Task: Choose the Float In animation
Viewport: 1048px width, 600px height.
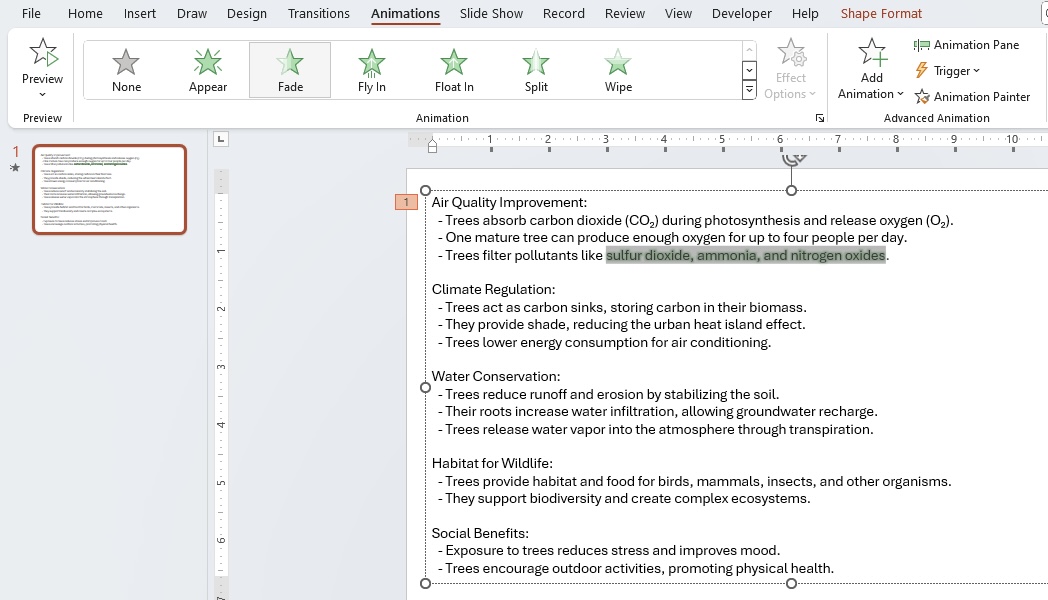Action: tap(454, 70)
